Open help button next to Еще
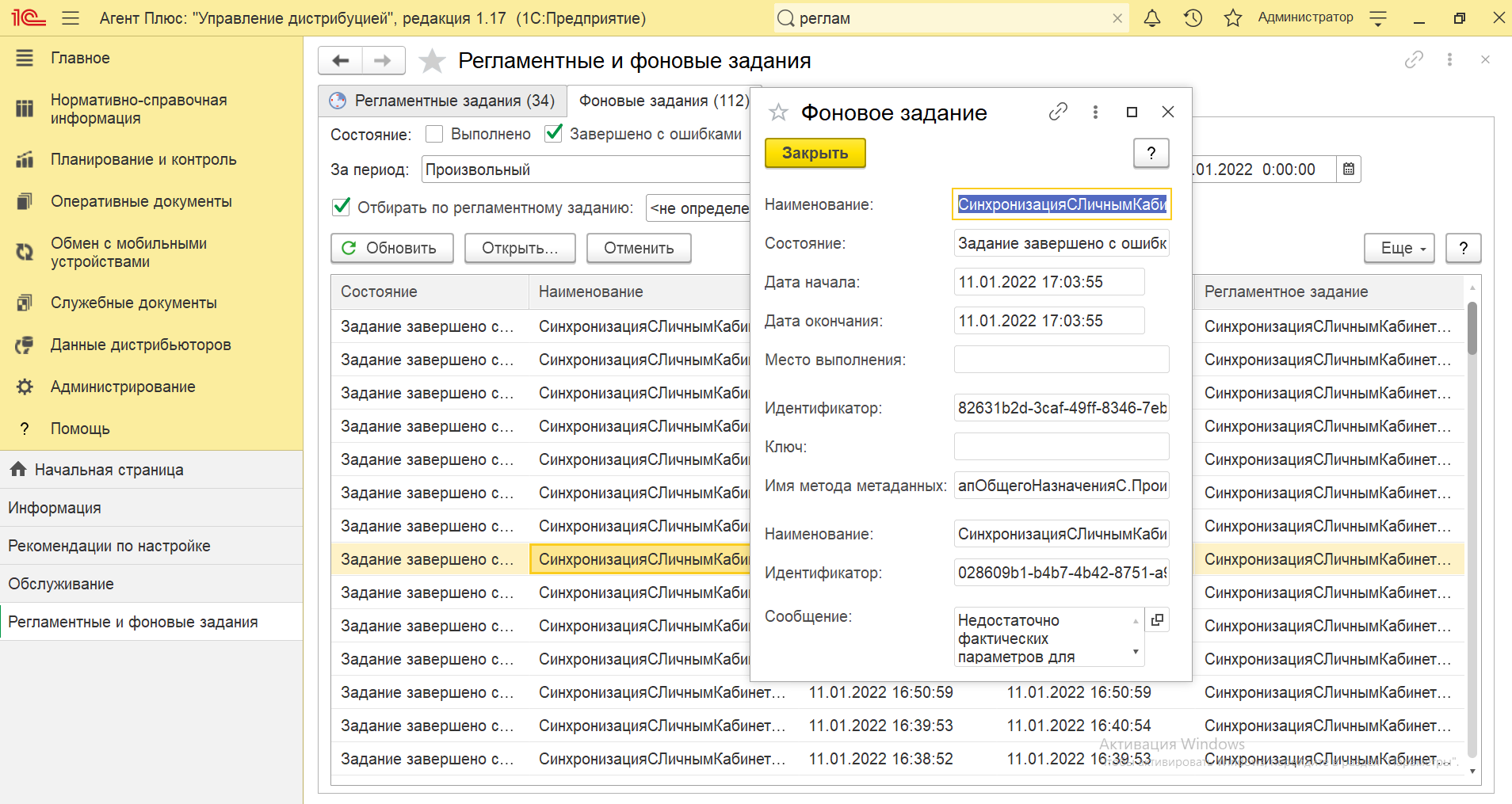Screen dimensions: 1512x804 tap(1463, 248)
